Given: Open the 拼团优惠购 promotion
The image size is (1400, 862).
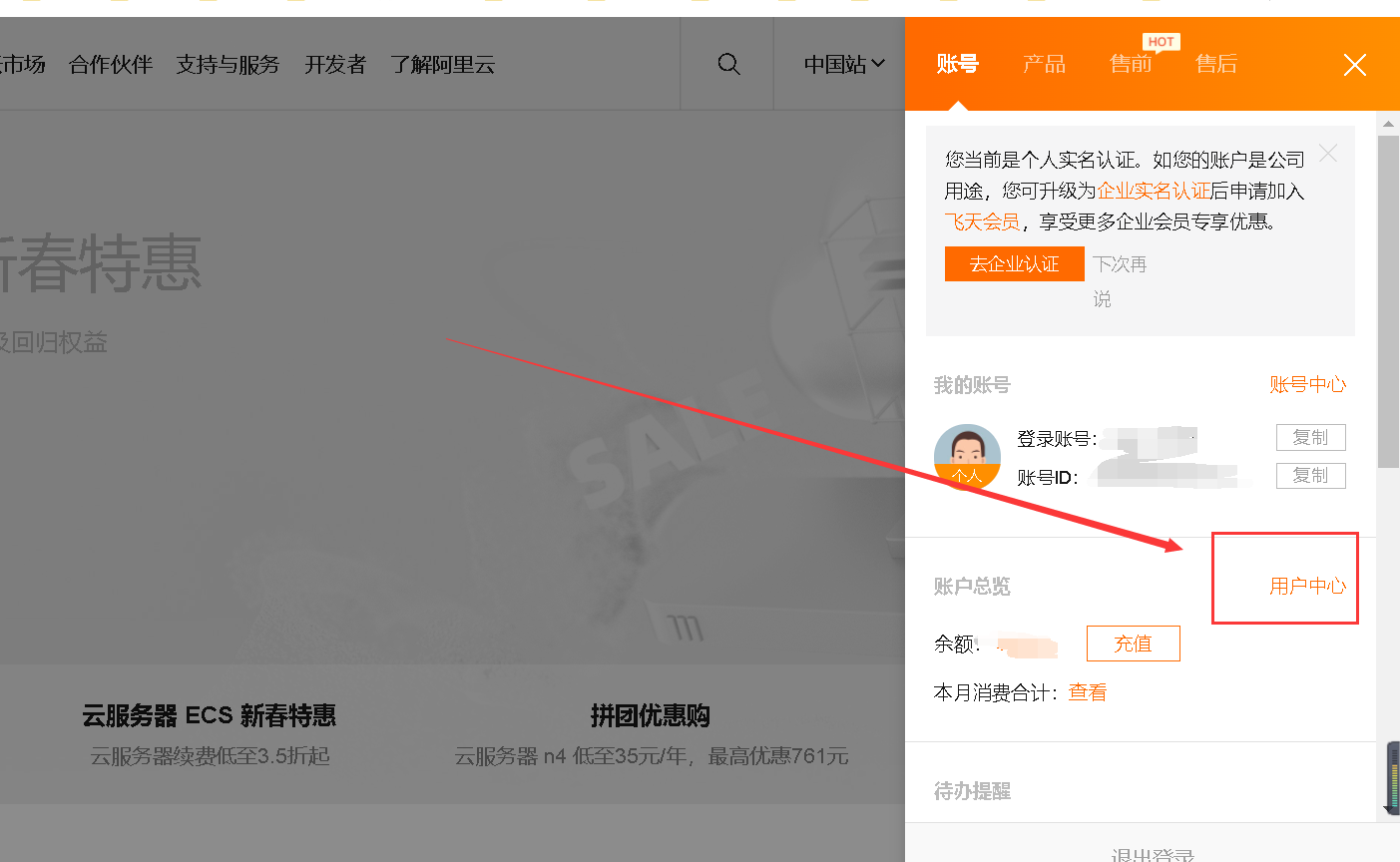Looking at the screenshot, I should coord(650,715).
